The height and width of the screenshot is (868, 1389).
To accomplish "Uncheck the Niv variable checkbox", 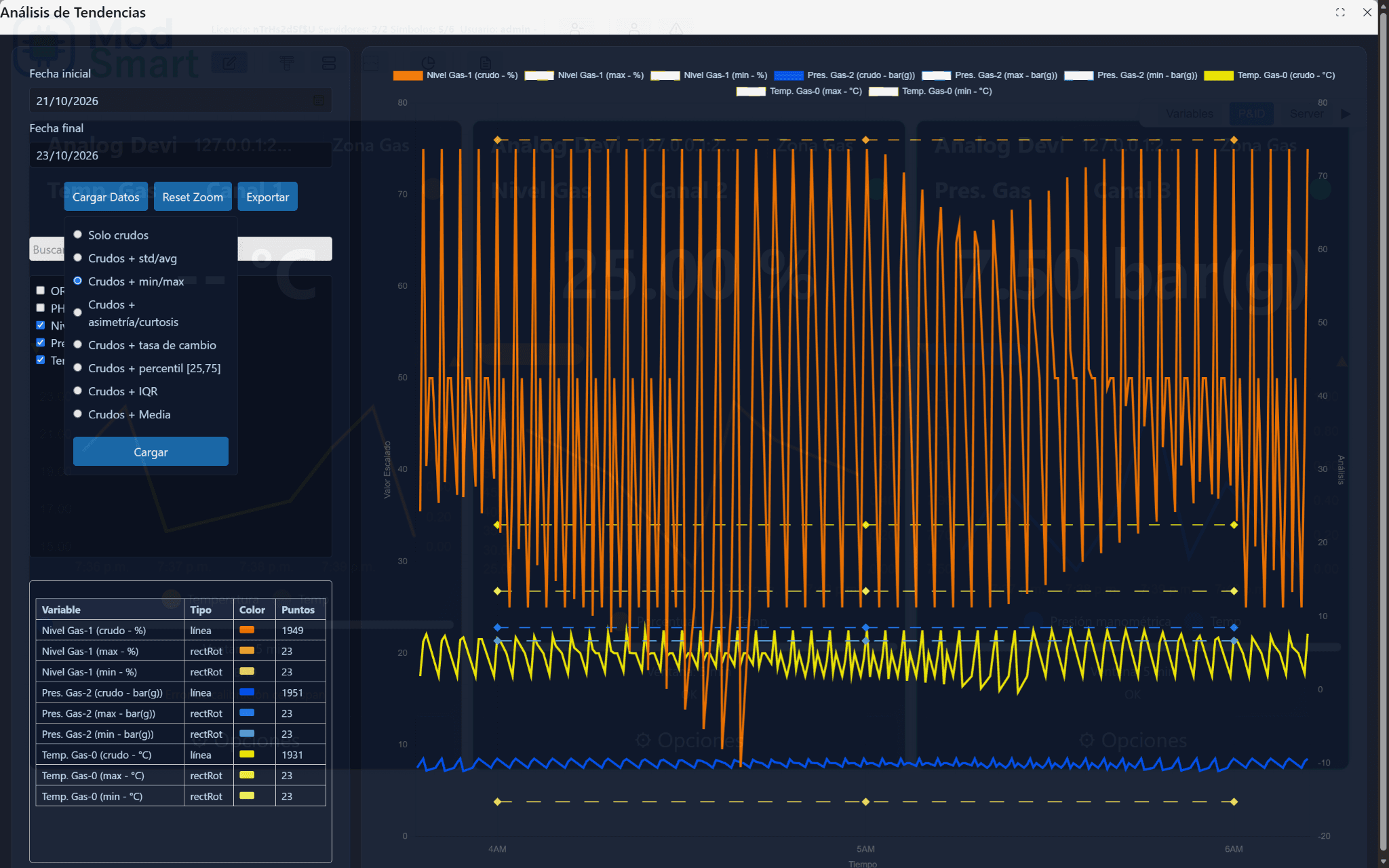I will click(41, 325).
